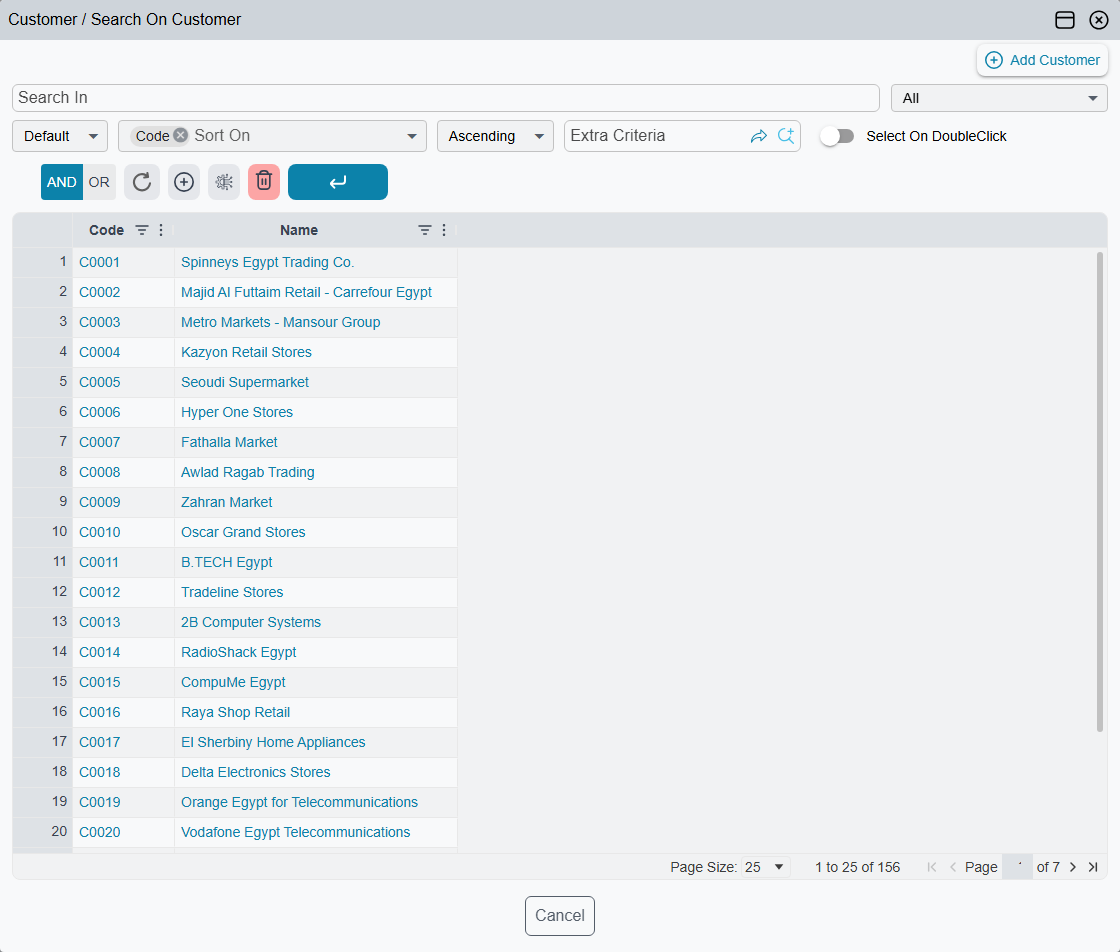The width and height of the screenshot is (1120, 952).
Task: Sort by the Code column header
Action: (106, 230)
